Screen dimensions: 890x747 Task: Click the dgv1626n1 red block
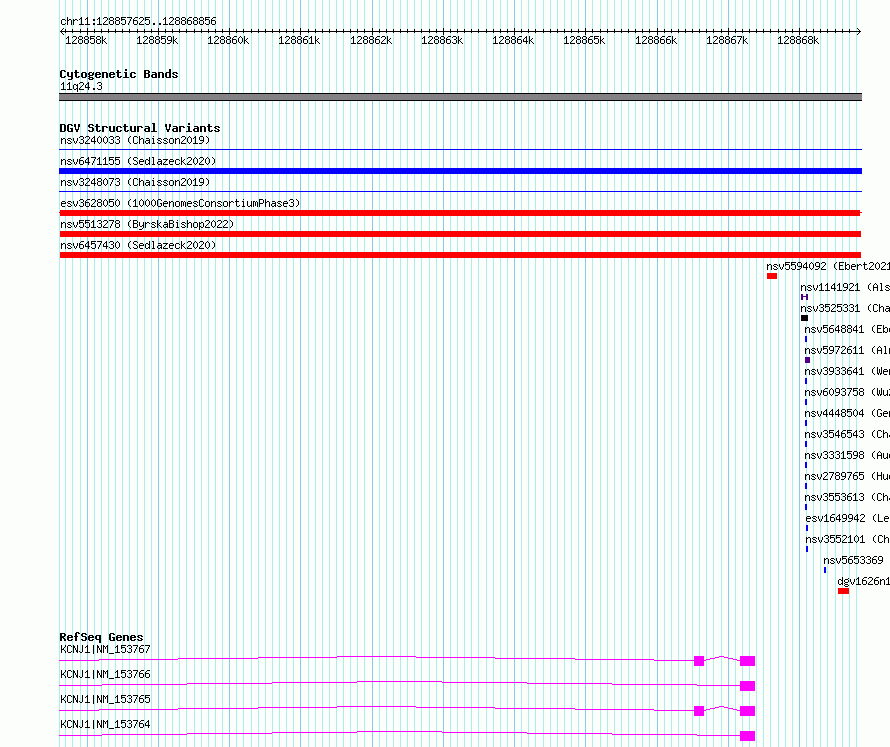point(843,591)
